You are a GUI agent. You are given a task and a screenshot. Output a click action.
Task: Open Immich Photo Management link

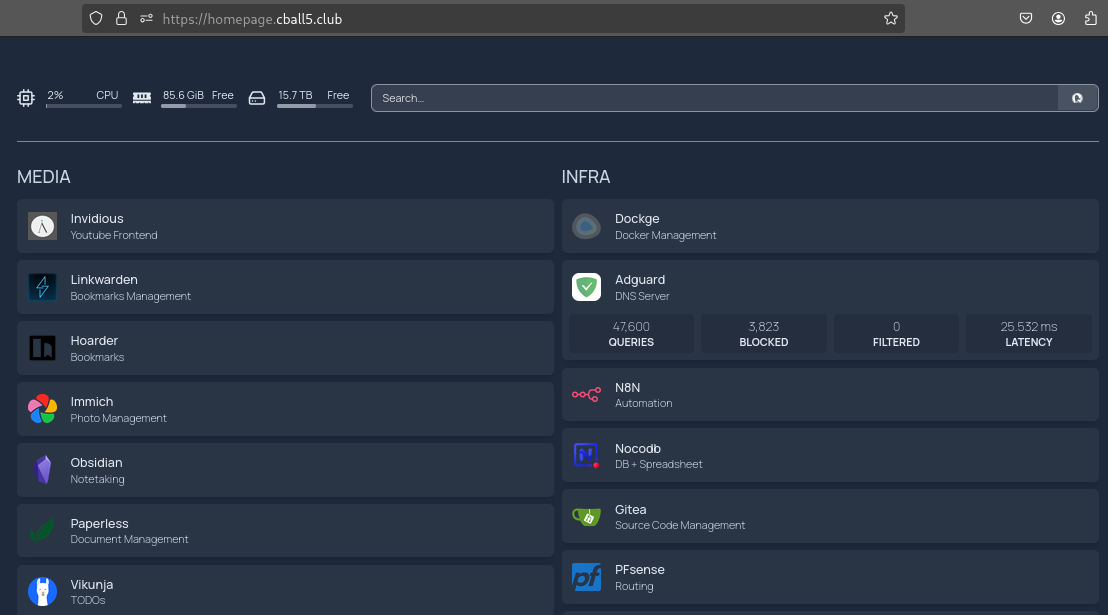[x=285, y=409]
